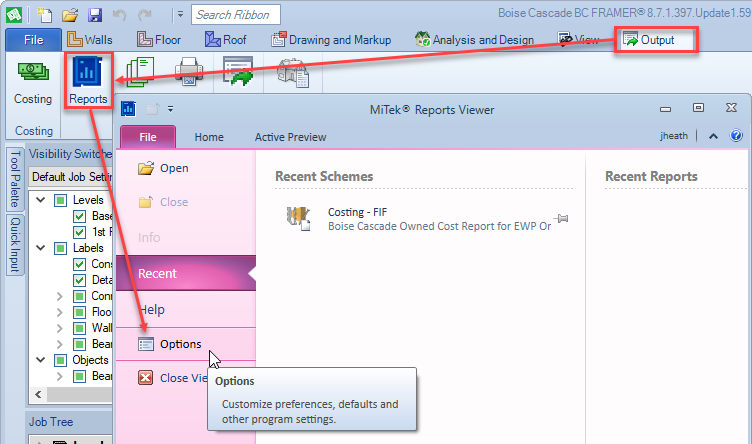Click inside the Search Ribbon field
This screenshot has height=444, width=752.
[x=236, y=15]
